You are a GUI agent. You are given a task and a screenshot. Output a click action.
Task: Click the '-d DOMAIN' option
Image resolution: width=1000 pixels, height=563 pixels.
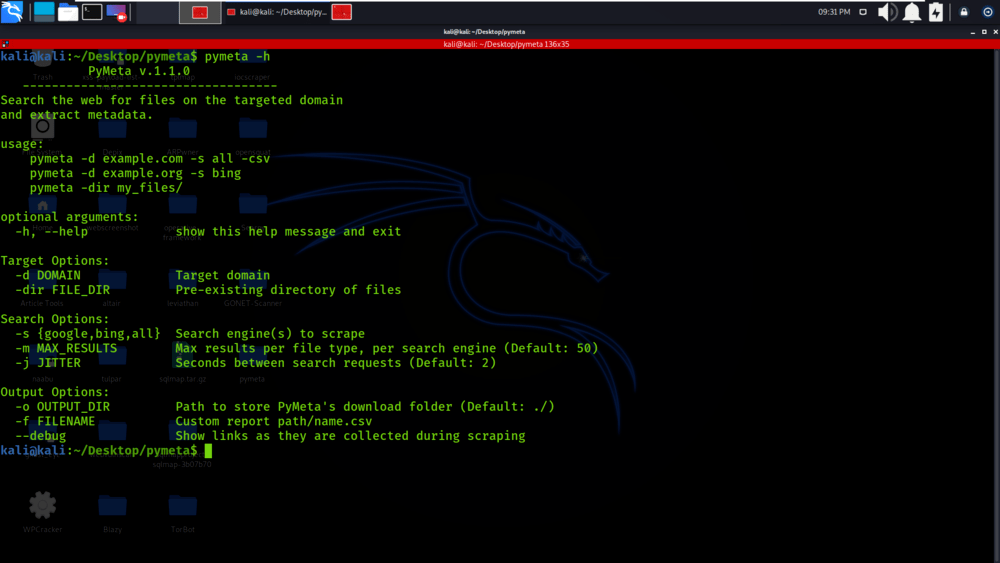(x=48, y=275)
